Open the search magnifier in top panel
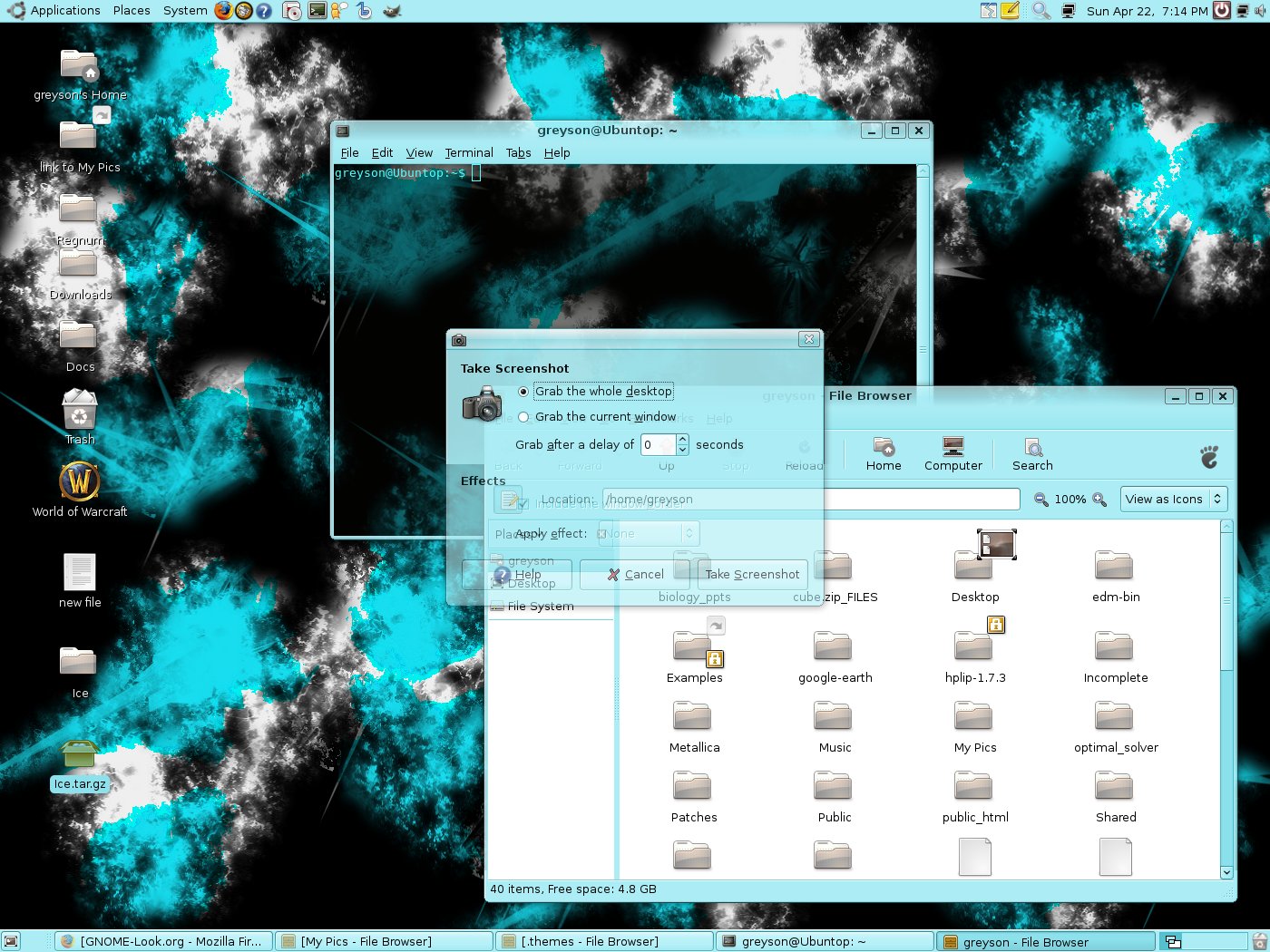 point(1041,11)
